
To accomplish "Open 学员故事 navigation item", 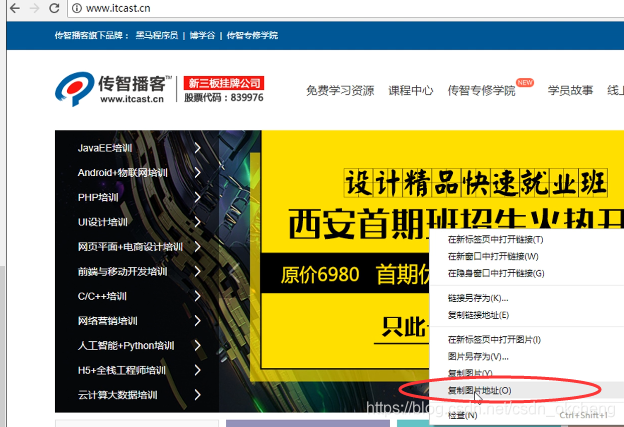I will pos(570,90).
